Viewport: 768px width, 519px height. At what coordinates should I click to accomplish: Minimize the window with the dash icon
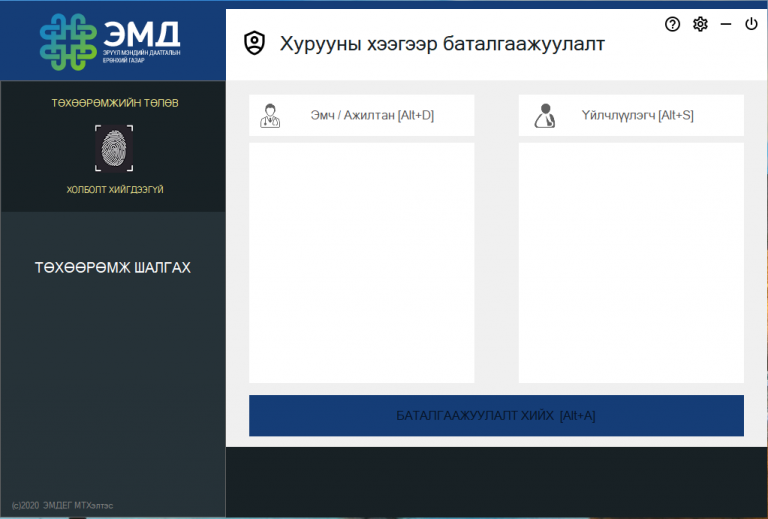click(x=726, y=24)
